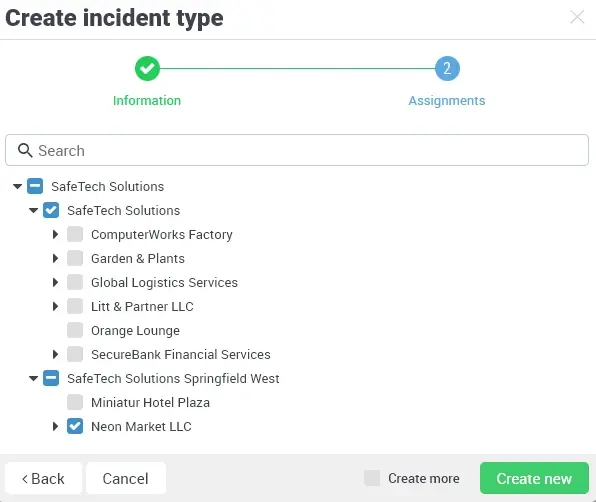The width and height of the screenshot is (596, 502).
Task: Expand the SecureBank Financial Services node
Action: pyautogui.click(x=55, y=354)
